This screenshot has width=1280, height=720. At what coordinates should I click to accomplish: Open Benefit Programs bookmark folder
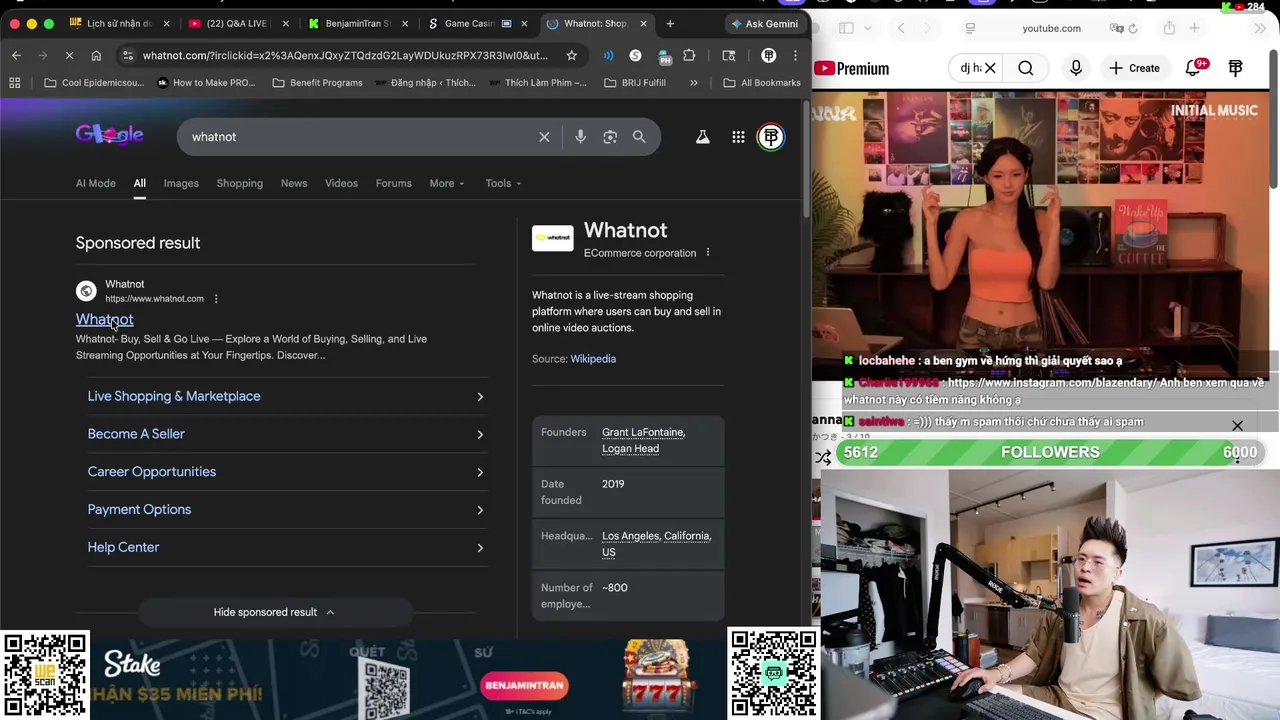point(317,83)
